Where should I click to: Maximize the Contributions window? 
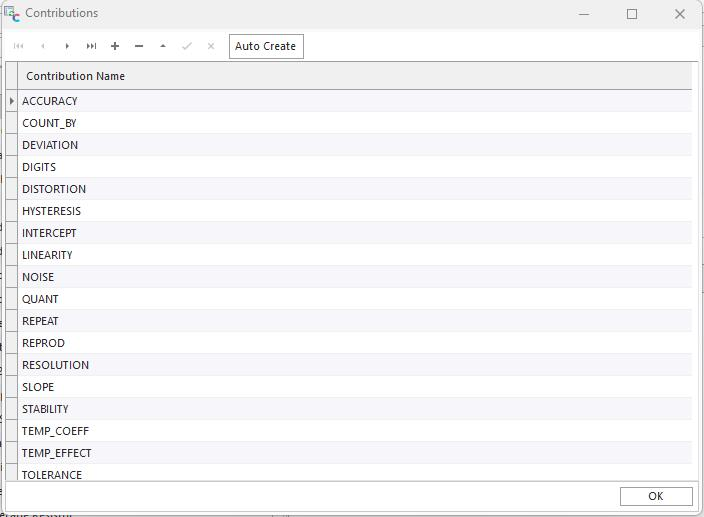point(632,14)
